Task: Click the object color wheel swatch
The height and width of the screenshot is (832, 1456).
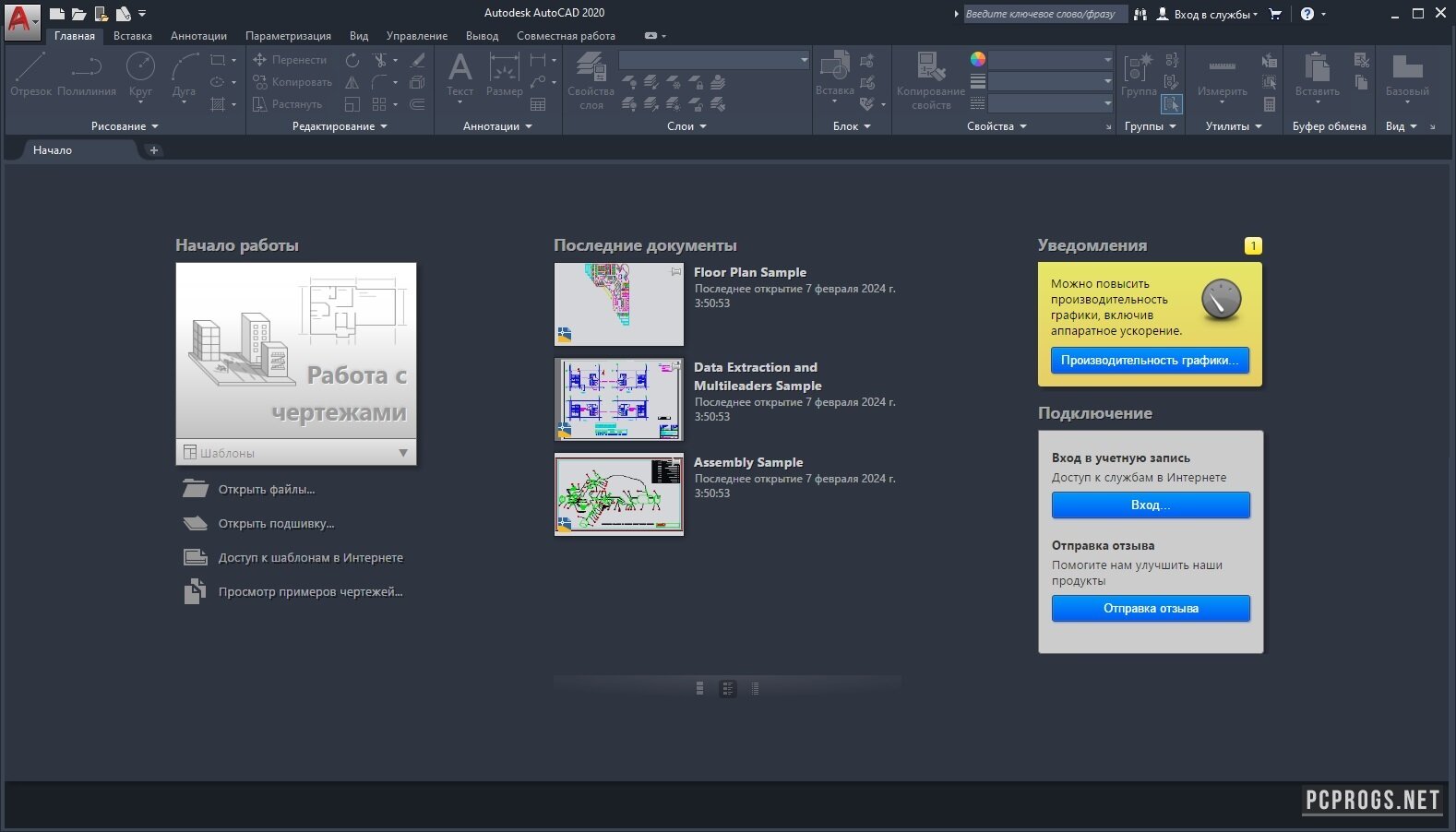Action: click(978, 59)
